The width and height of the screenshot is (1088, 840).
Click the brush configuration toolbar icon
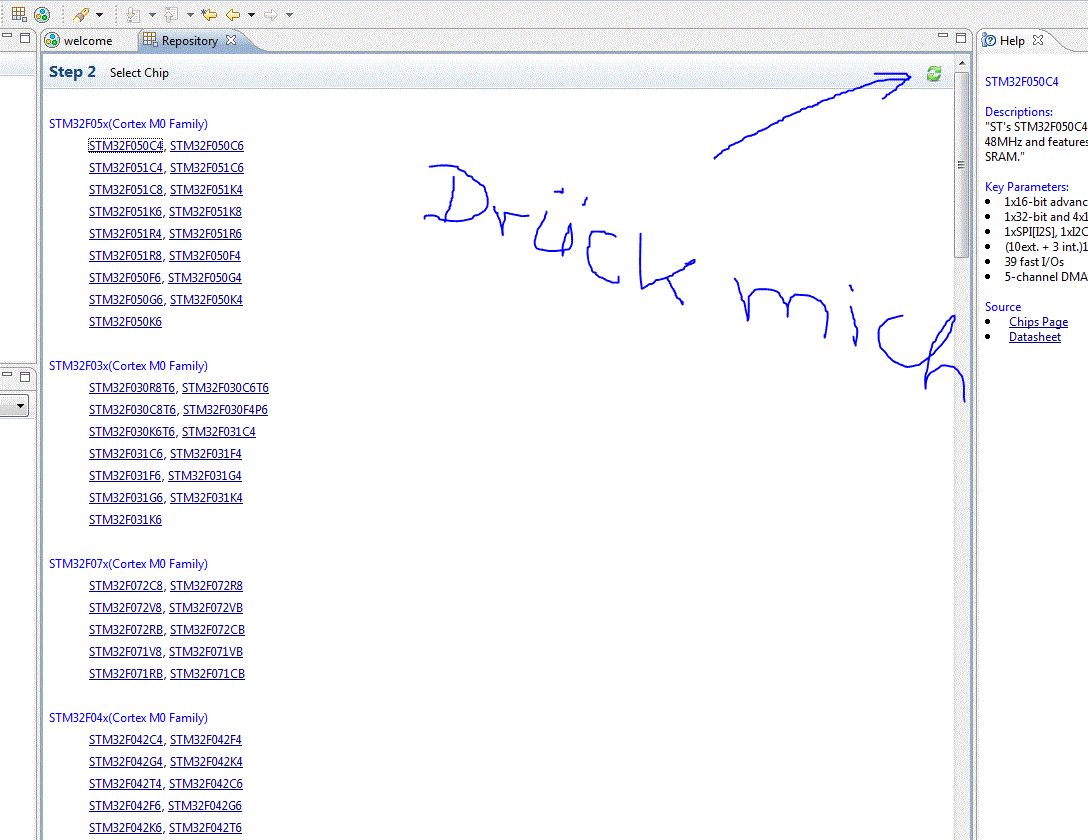point(81,14)
